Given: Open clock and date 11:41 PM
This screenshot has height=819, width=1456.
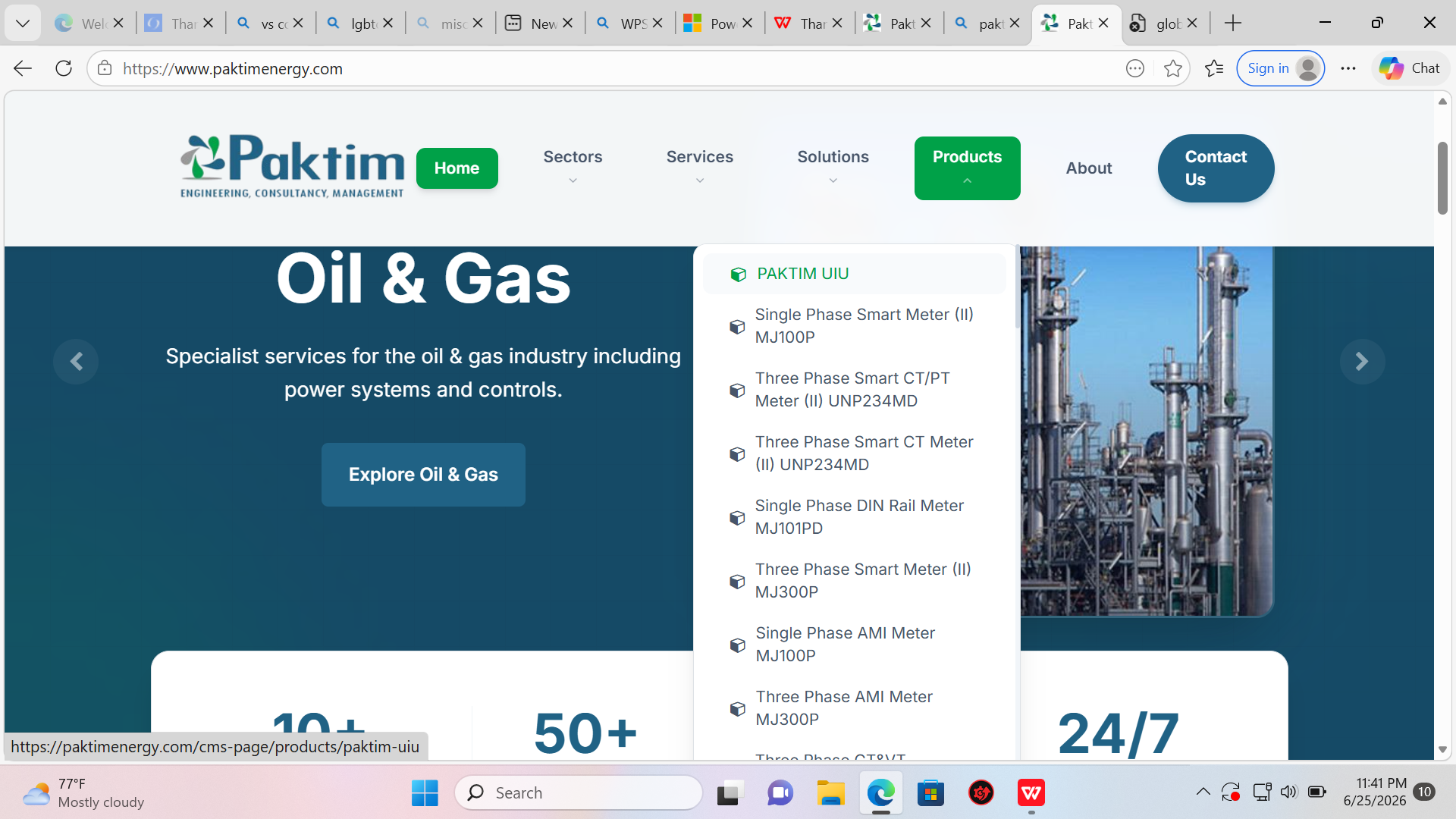Looking at the screenshot, I should click(1374, 792).
